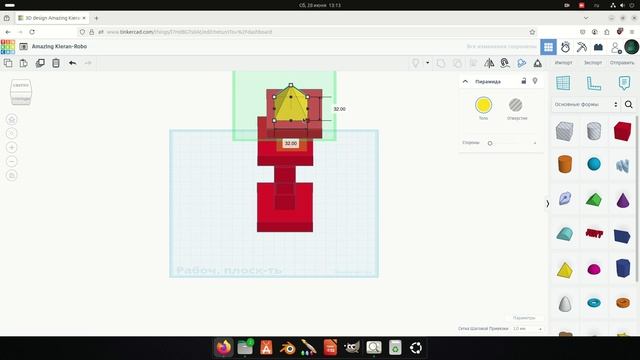Click the design title Amazing Kieran-Robo
Image resolution: width=640 pixels, height=360 pixels.
[x=59, y=47]
